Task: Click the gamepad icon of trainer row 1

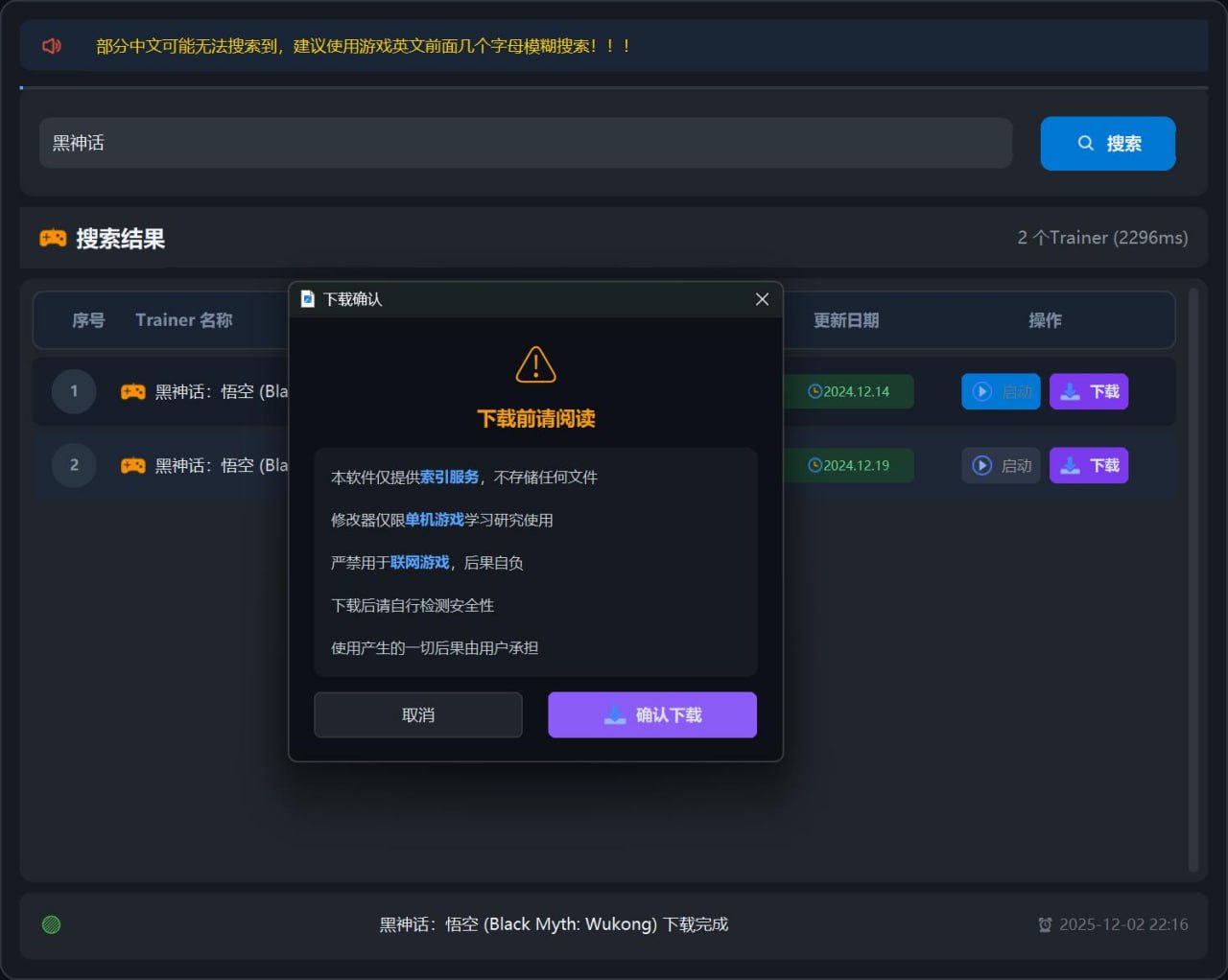Action: [x=132, y=391]
